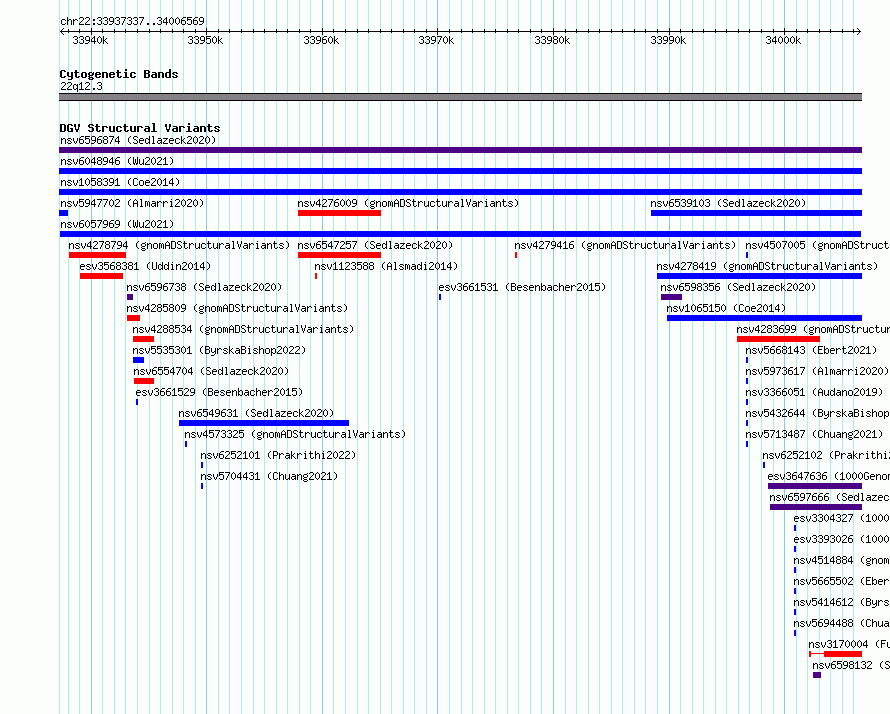Select the nsv6048946 (Wu2021) label

coord(117,161)
